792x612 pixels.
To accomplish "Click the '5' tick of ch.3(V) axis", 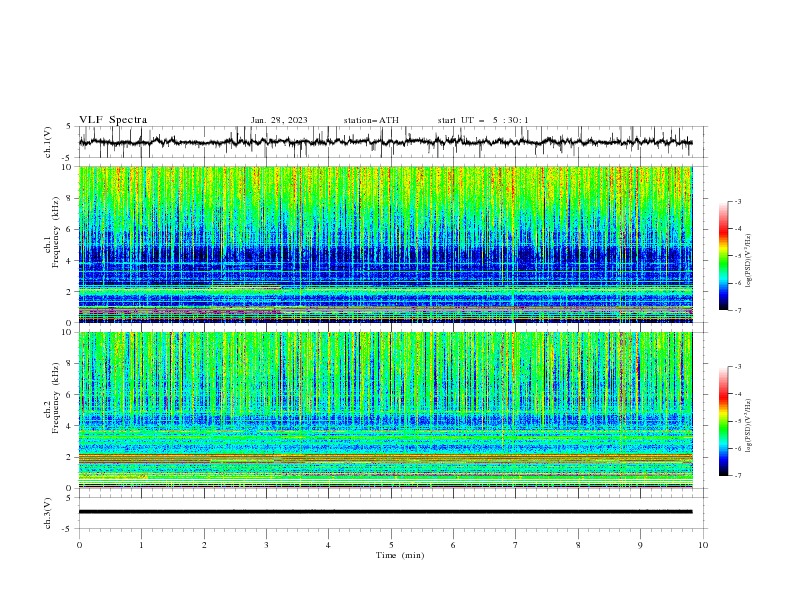I will click(69, 498).
